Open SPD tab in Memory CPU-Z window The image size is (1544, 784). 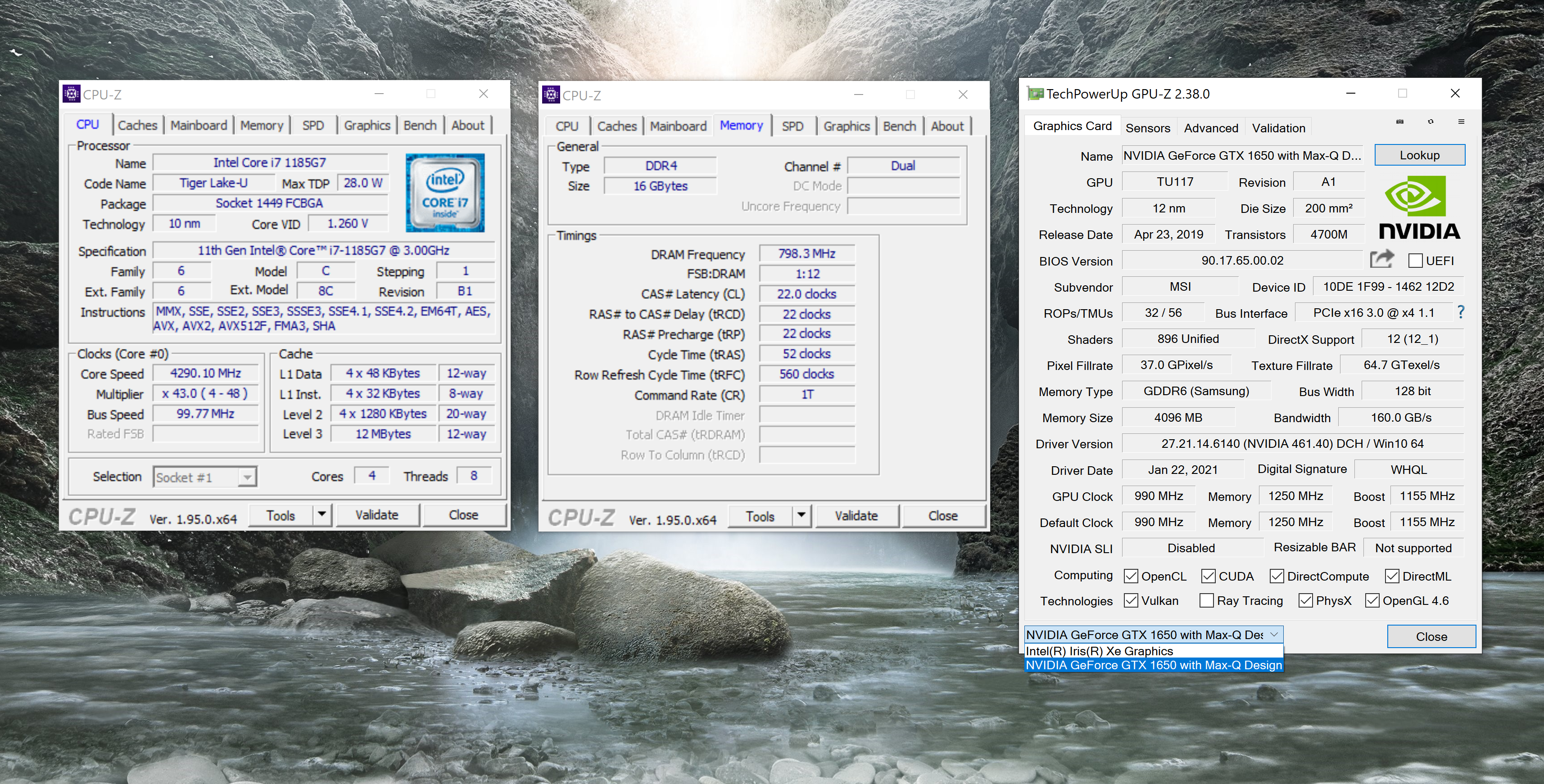792,126
